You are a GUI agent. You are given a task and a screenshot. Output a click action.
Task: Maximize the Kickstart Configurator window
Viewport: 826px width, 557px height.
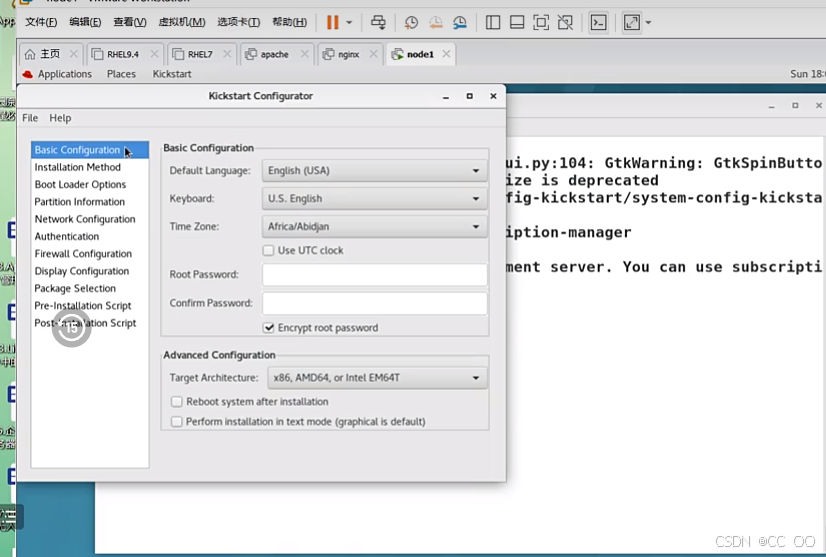469,96
